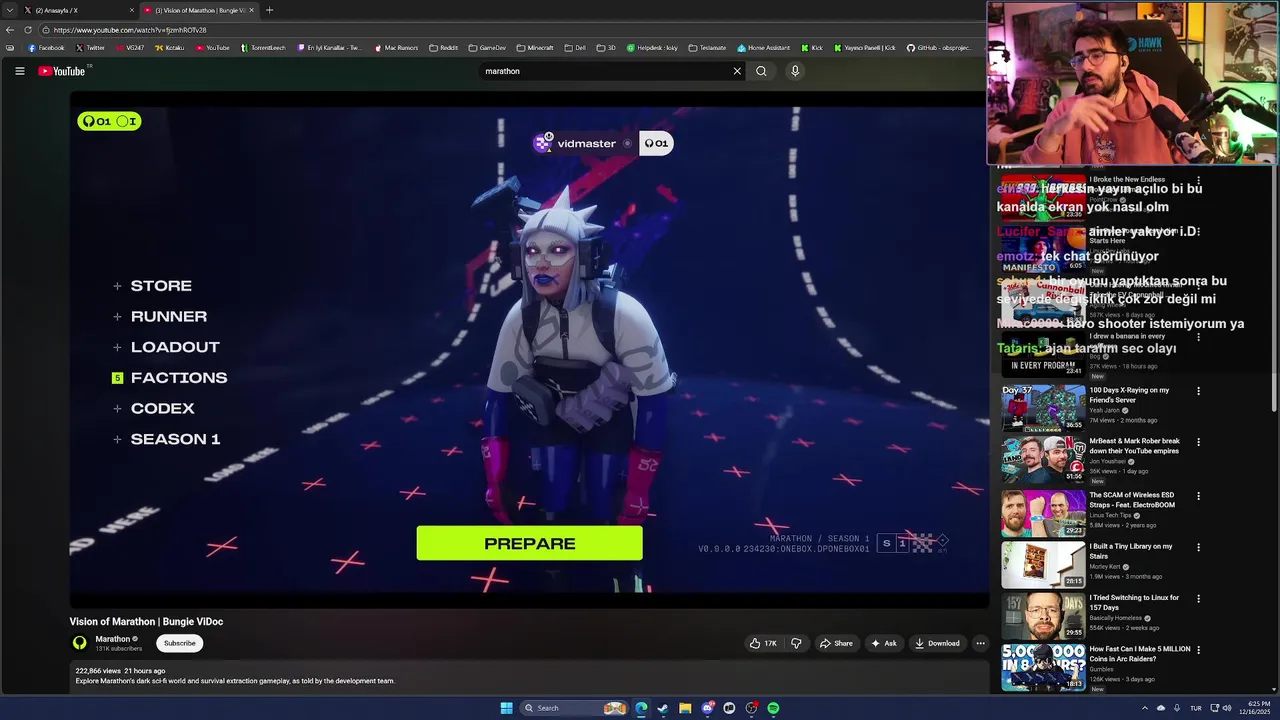
Task: Open a new browser tab
Action: (x=269, y=10)
